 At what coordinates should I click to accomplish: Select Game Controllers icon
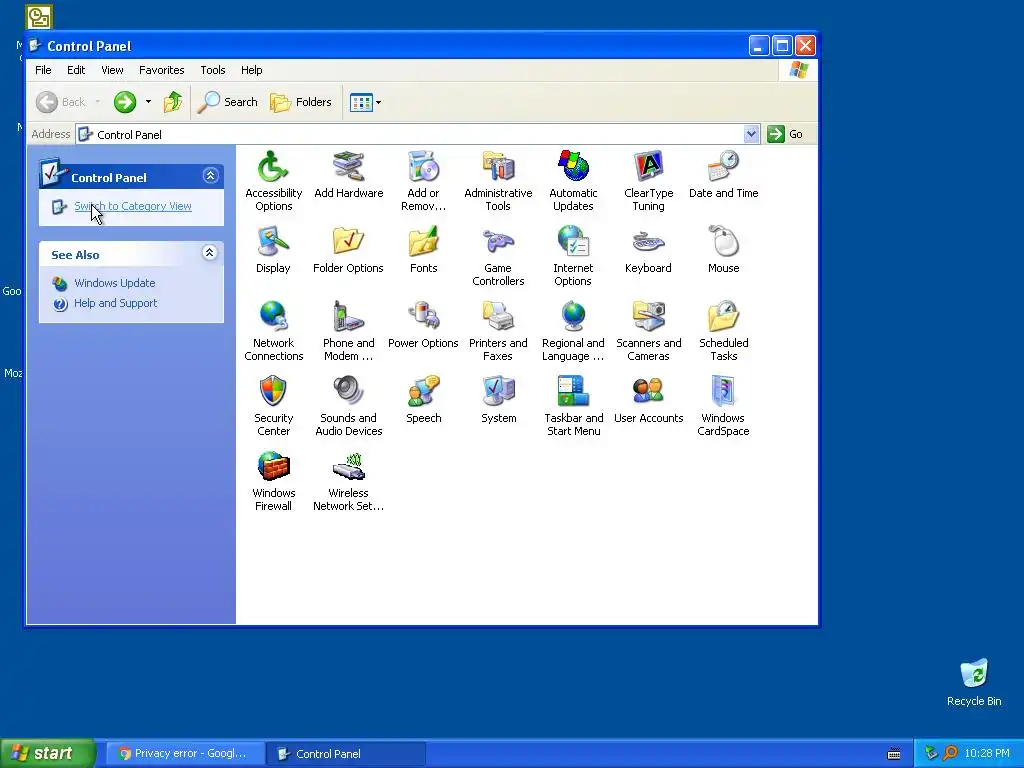[498, 242]
